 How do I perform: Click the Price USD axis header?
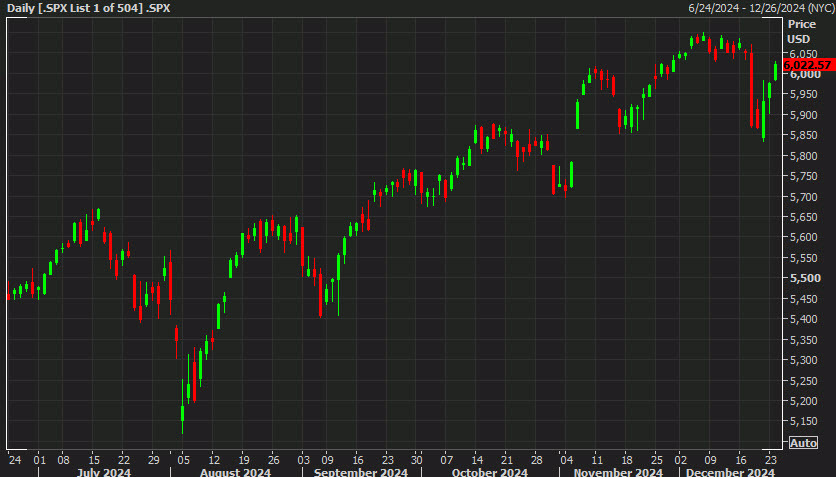[x=801, y=31]
